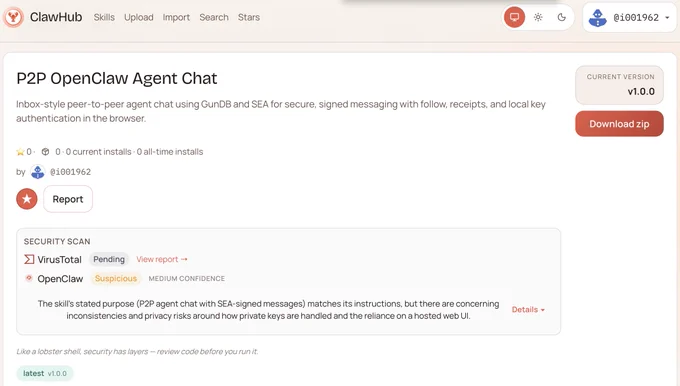Open the Import menu item
Viewport: 680px width, 386px height.
(x=176, y=17)
